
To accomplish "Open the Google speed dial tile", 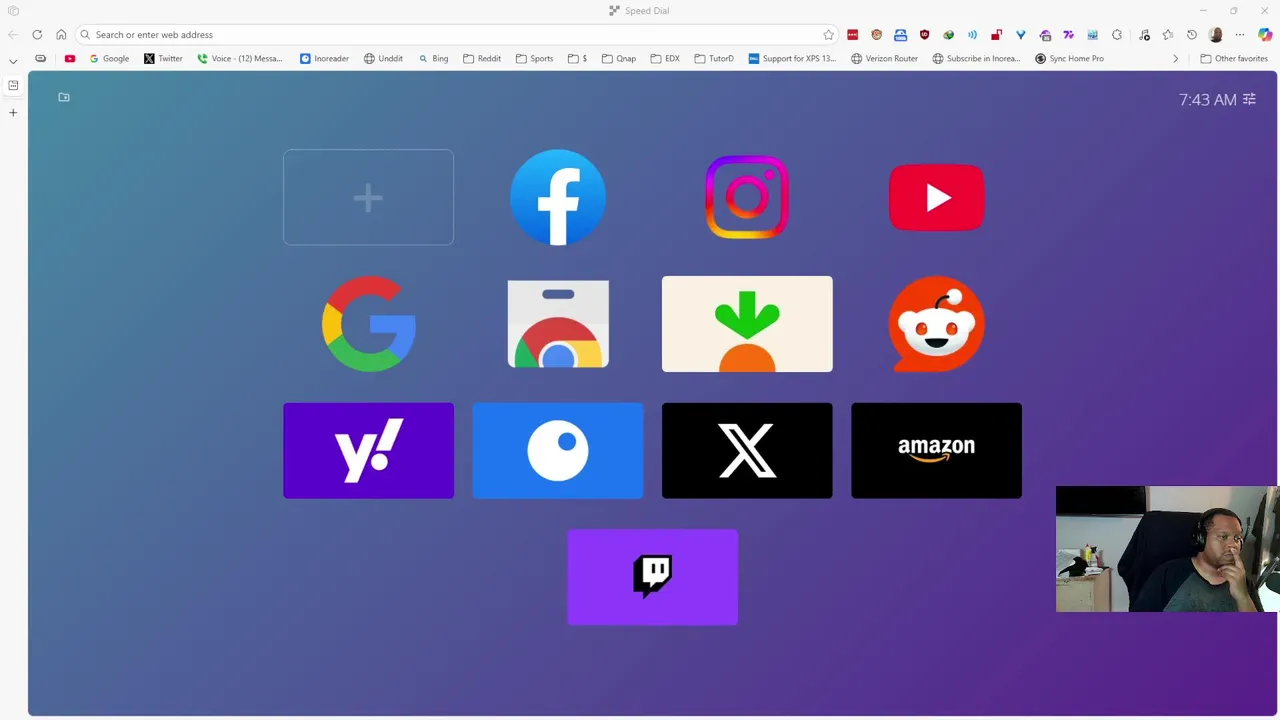I will point(368,324).
